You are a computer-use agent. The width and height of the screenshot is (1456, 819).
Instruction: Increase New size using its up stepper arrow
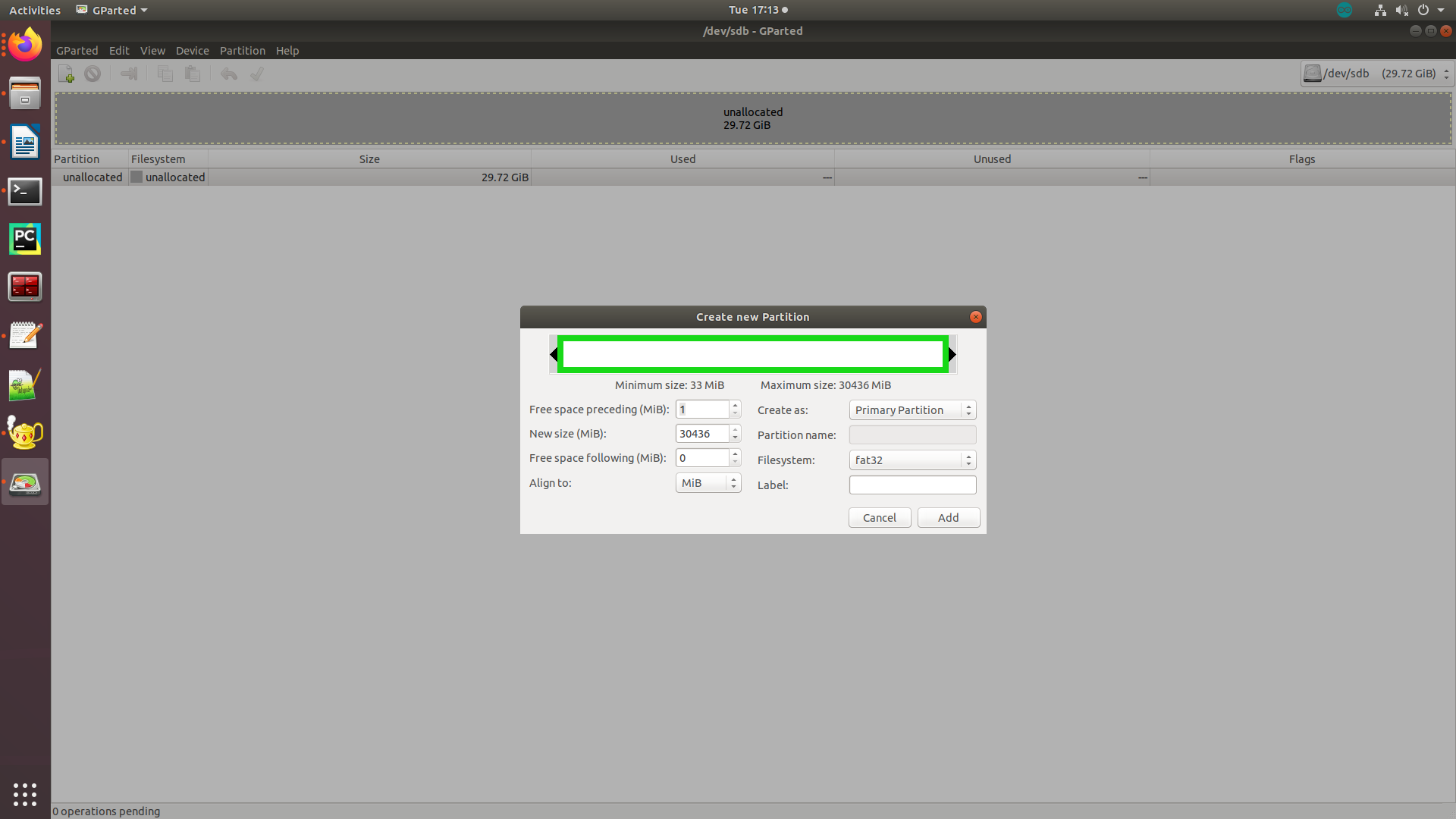(x=735, y=429)
